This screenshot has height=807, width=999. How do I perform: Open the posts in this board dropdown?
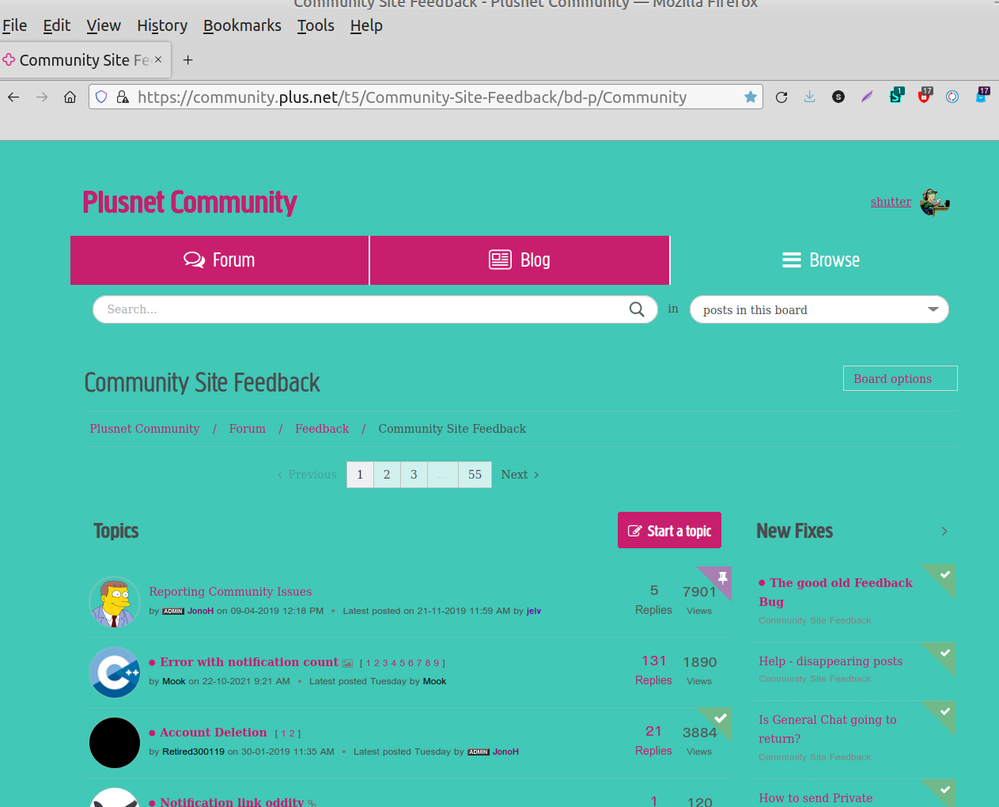tap(819, 309)
